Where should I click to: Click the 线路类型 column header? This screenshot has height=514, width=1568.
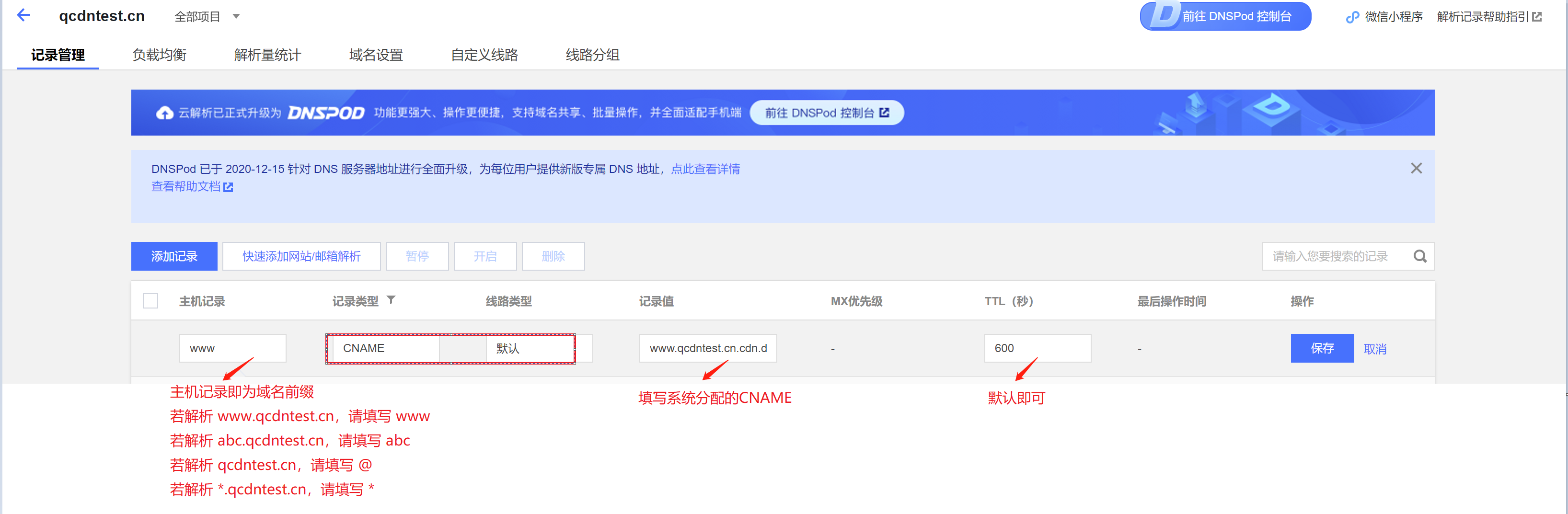pos(508,301)
